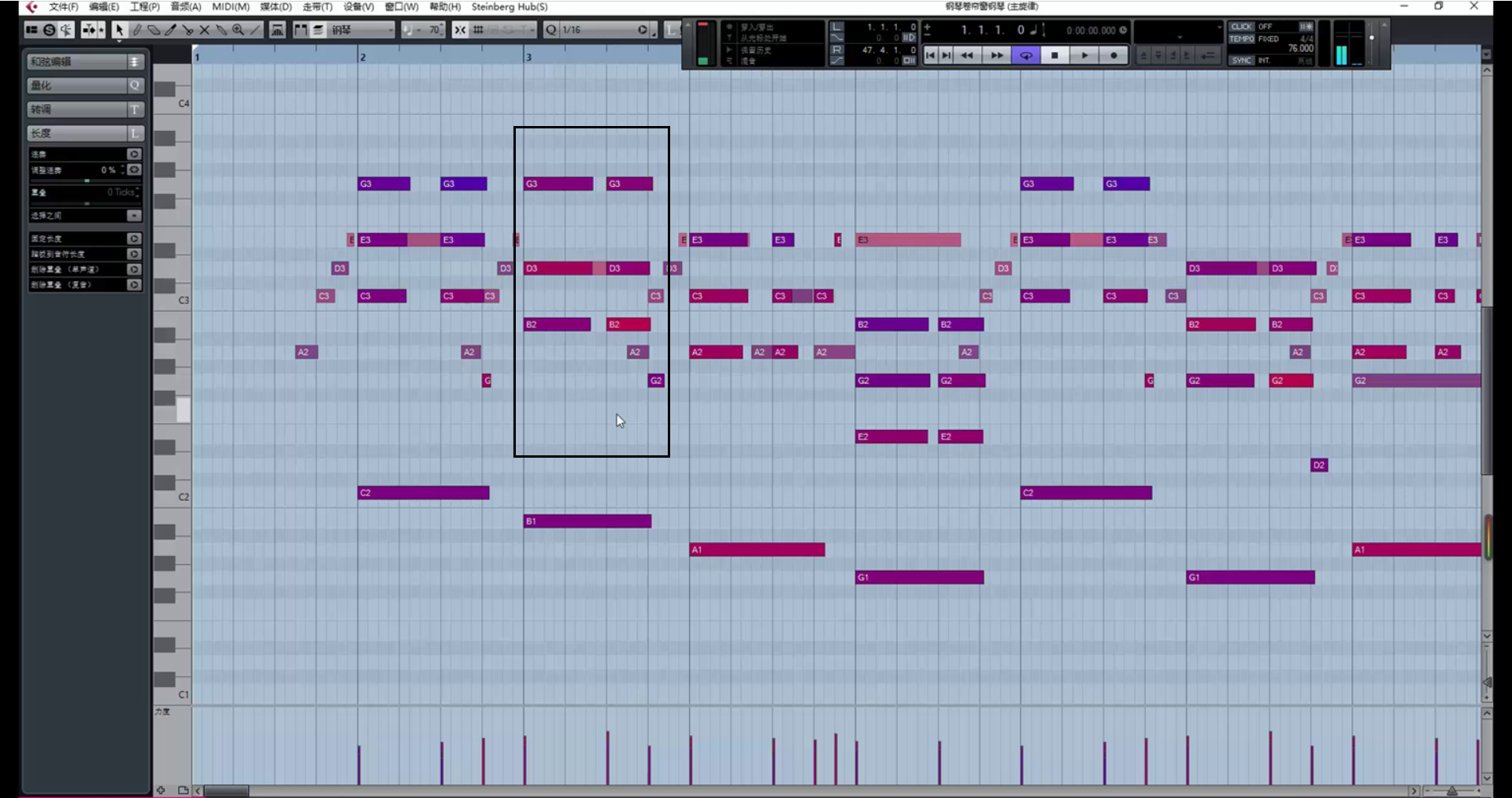The image size is (1512, 798).
Task: Open the 走带(T) menu
Action: pos(317,6)
